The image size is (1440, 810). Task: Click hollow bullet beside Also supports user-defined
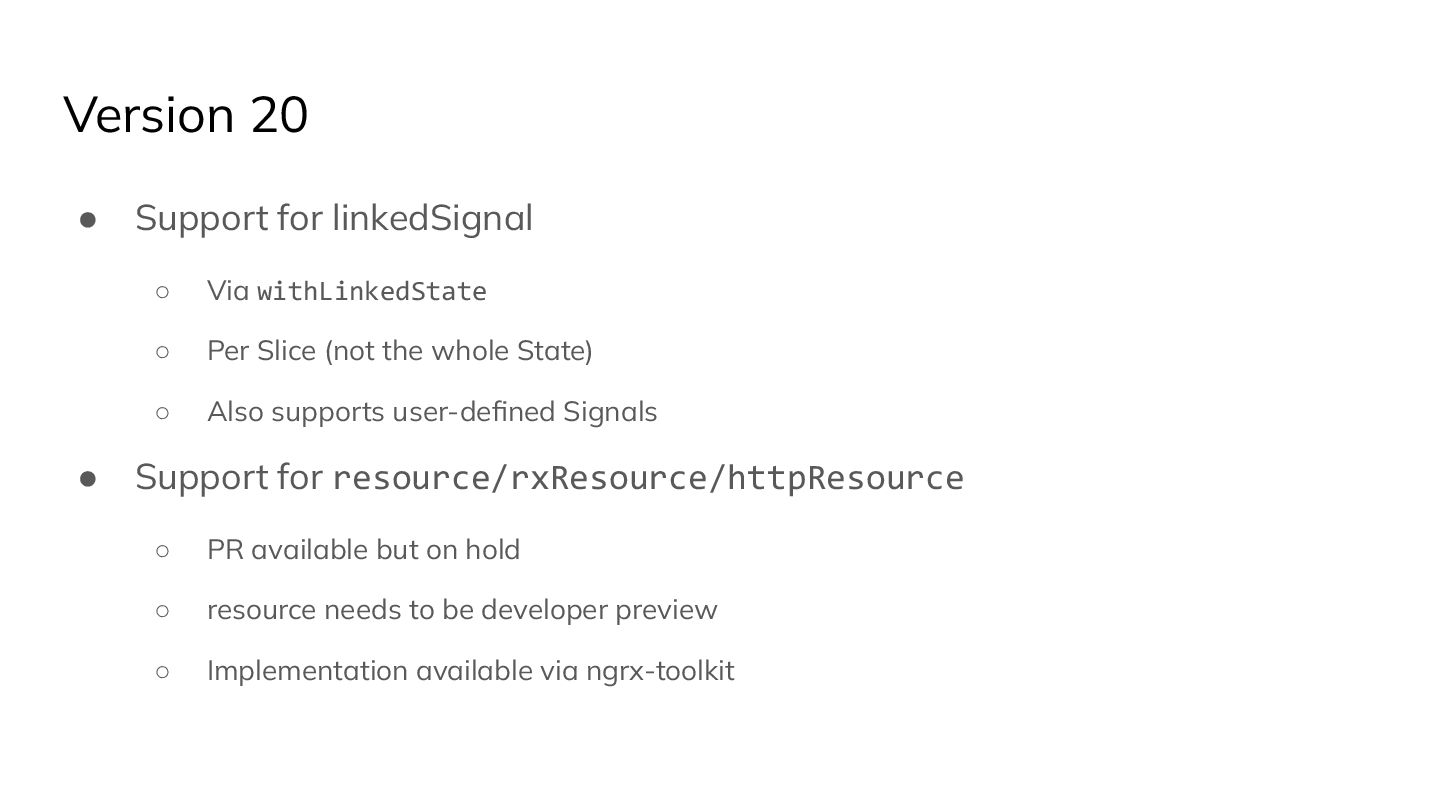point(163,412)
